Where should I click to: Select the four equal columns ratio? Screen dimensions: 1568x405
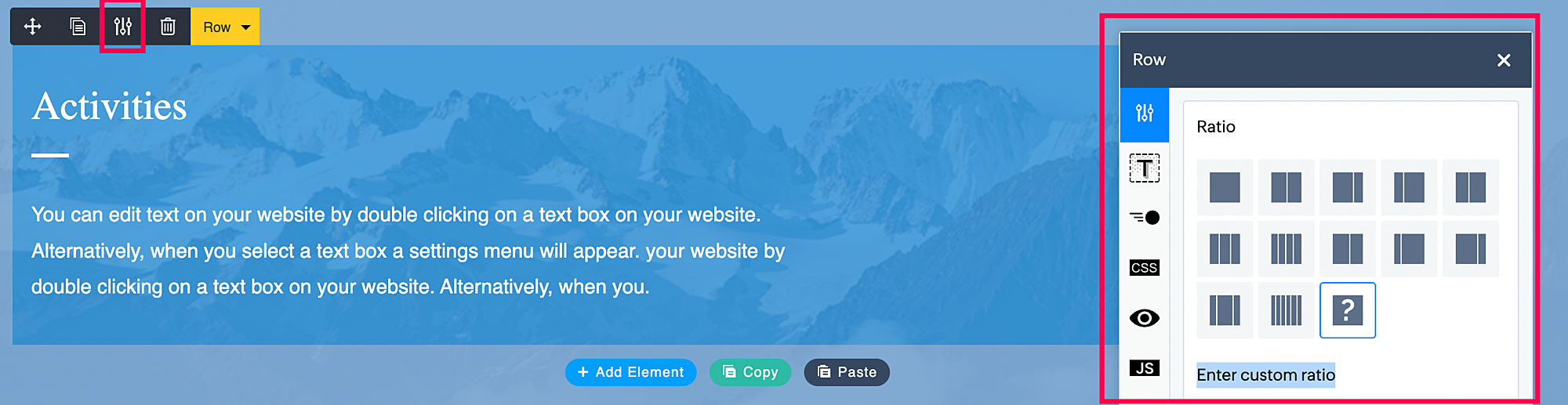1286,249
